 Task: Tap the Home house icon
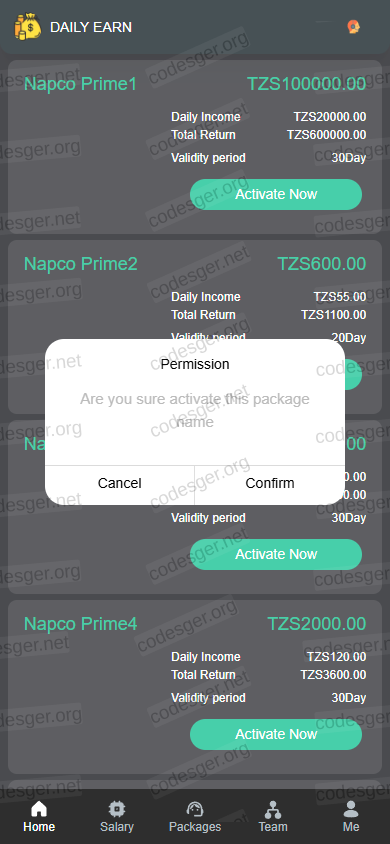pyautogui.click(x=39, y=809)
